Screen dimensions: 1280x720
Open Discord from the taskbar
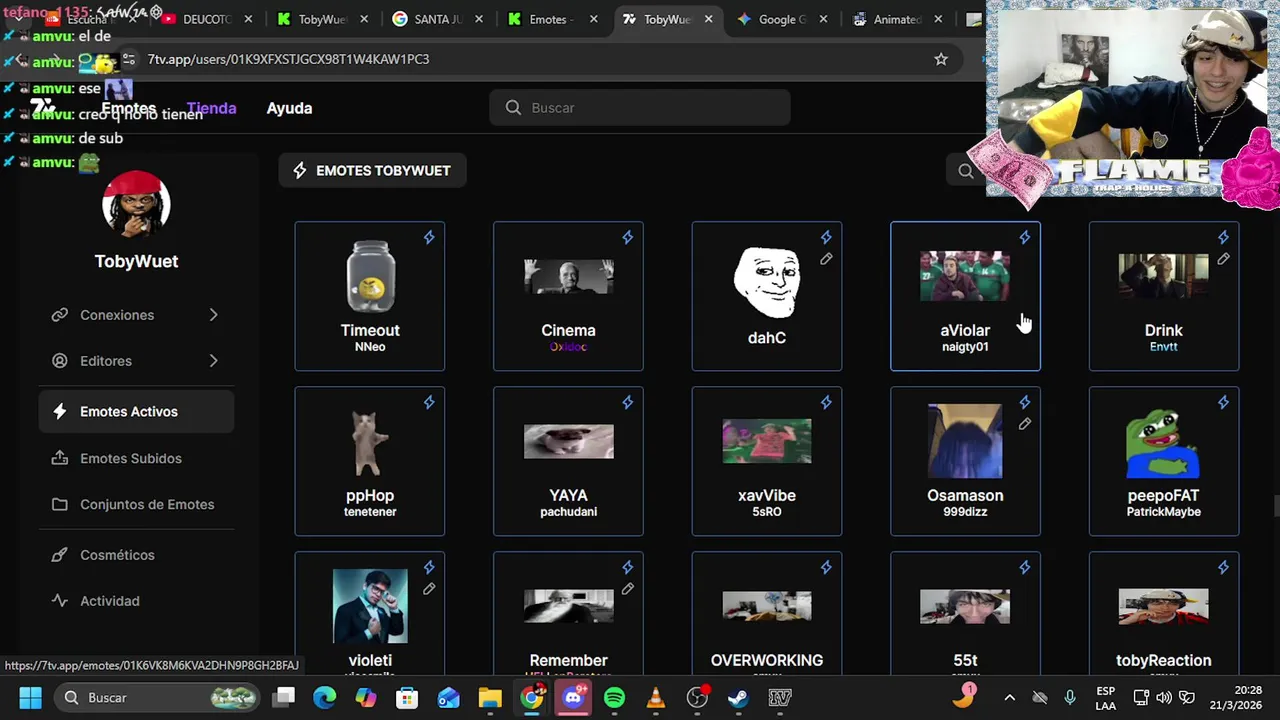573,698
